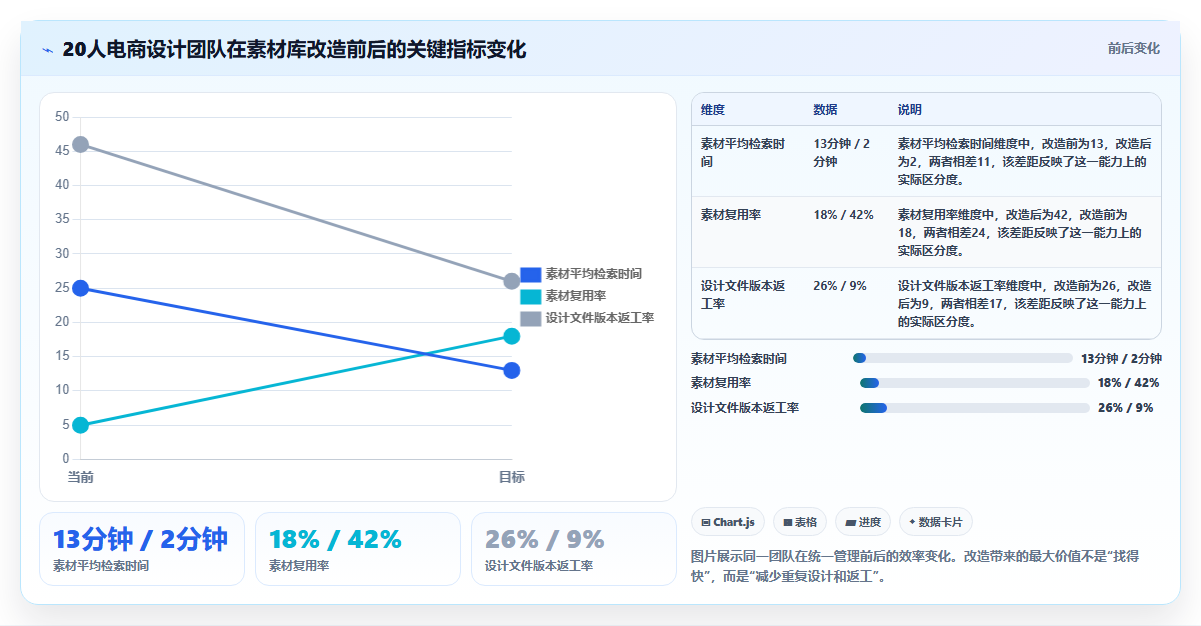Click the gray data point at 目标
Image resolution: width=1201 pixels, height=626 pixels.
click(511, 282)
